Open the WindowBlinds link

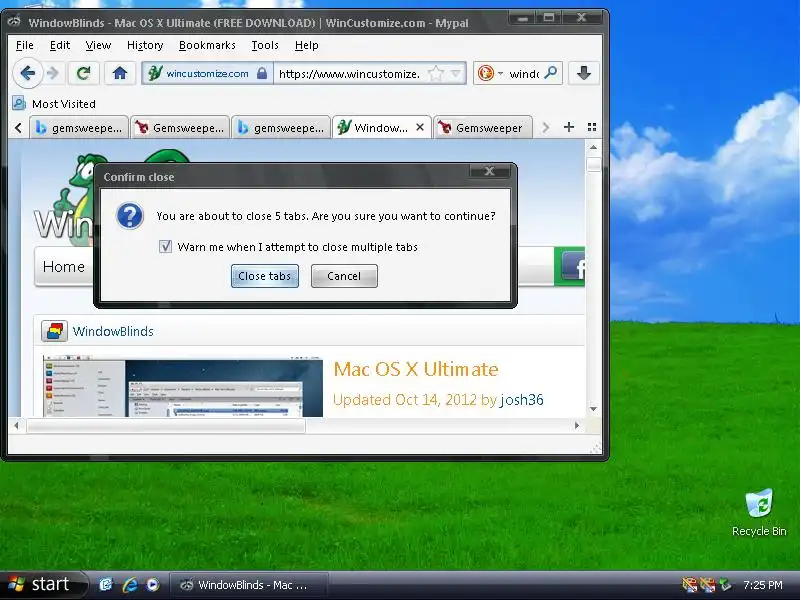[113, 332]
